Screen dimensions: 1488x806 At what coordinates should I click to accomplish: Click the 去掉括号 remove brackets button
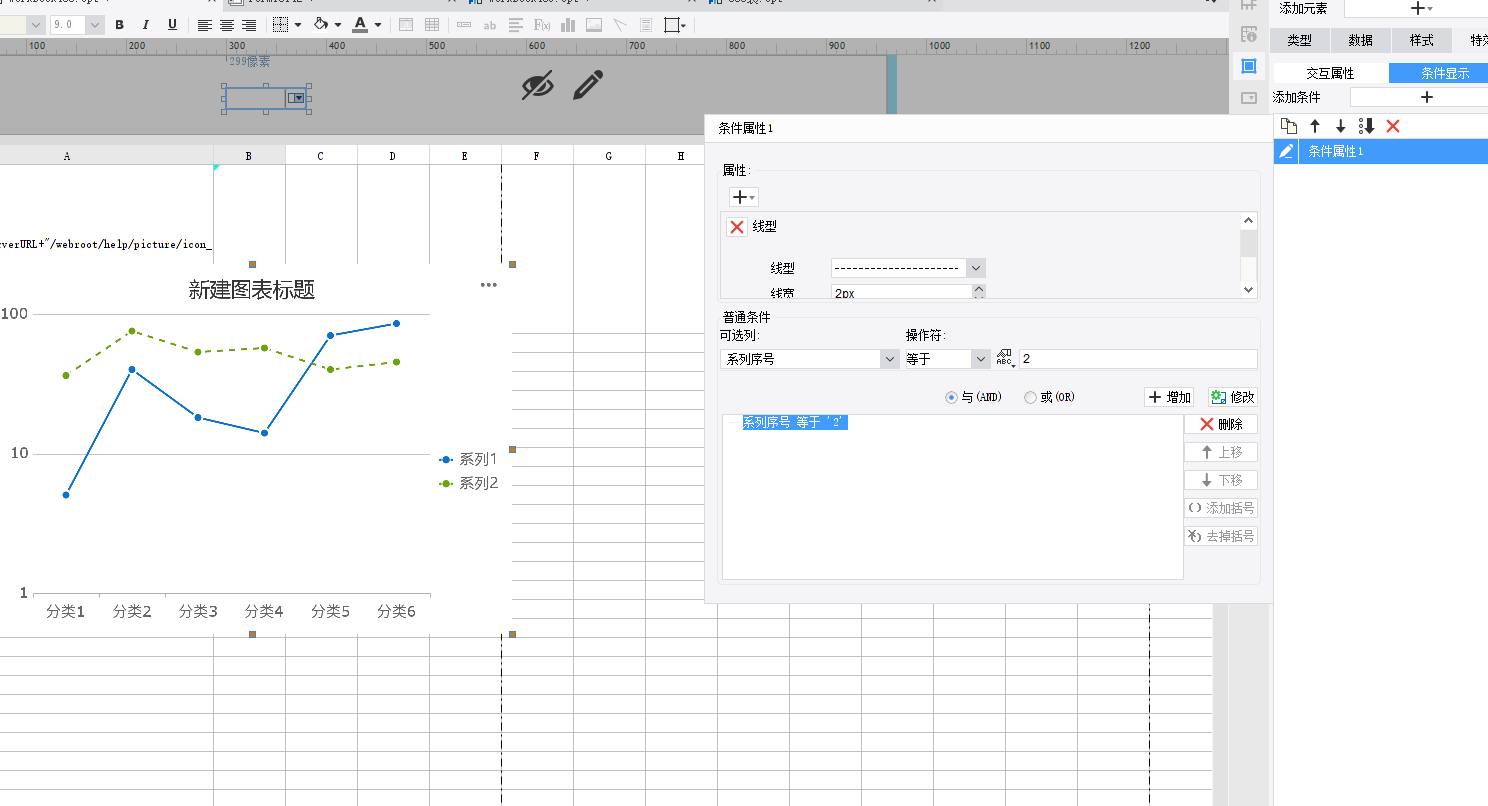1221,536
